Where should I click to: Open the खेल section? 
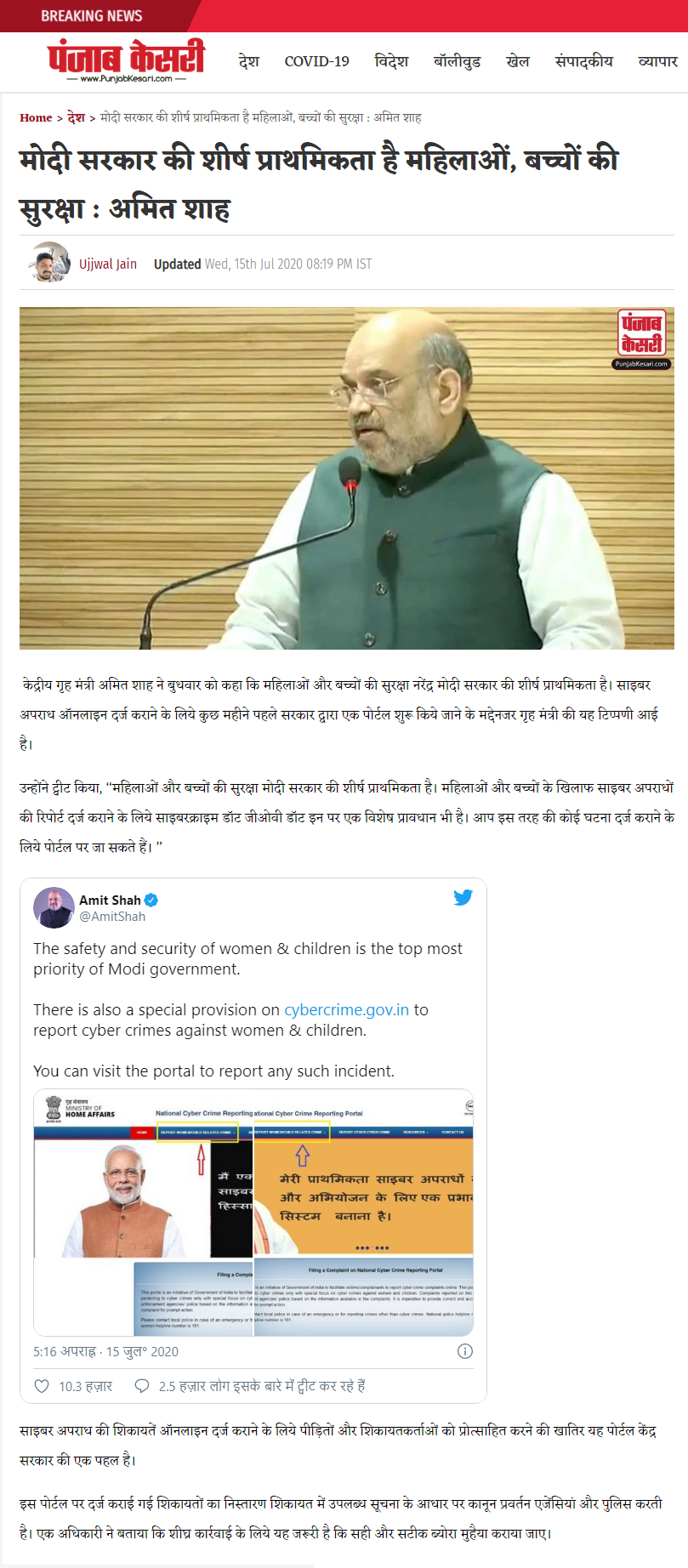coord(518,61)
